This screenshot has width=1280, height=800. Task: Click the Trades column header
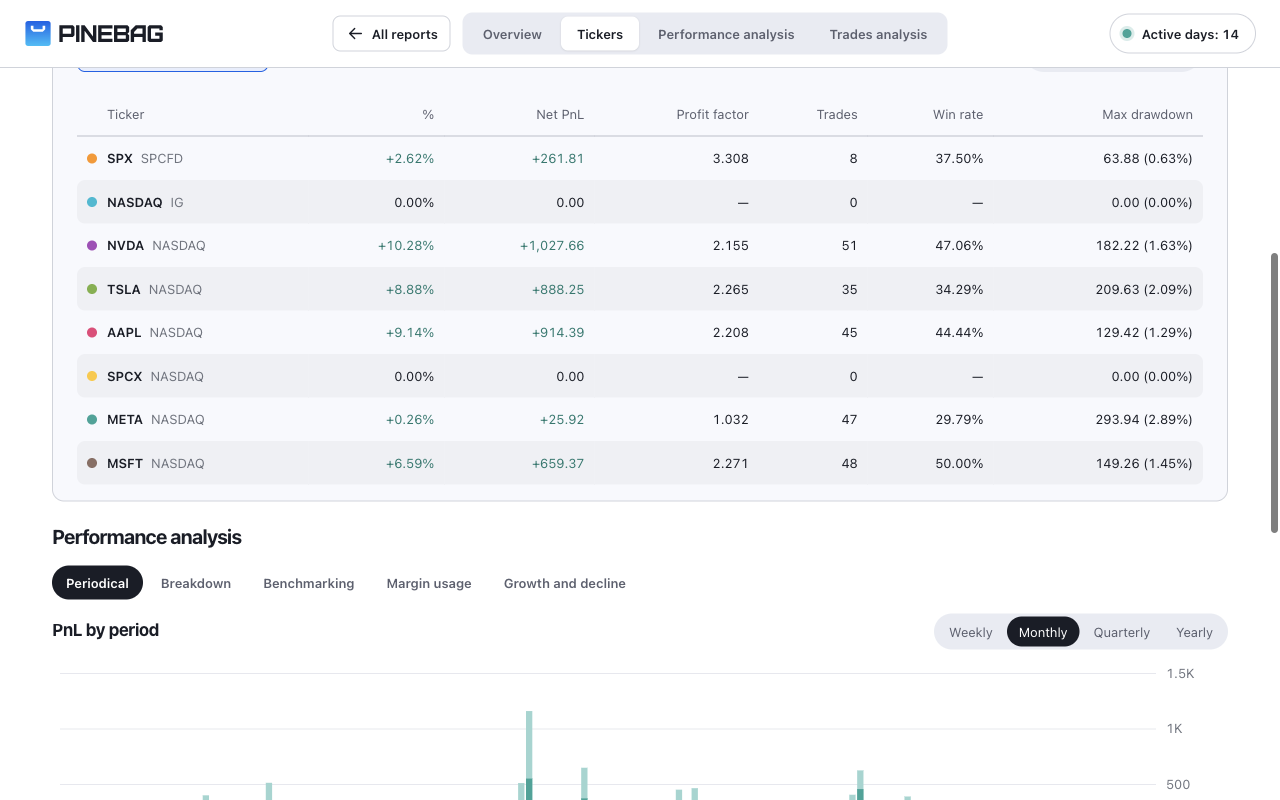tap(837, 114)
